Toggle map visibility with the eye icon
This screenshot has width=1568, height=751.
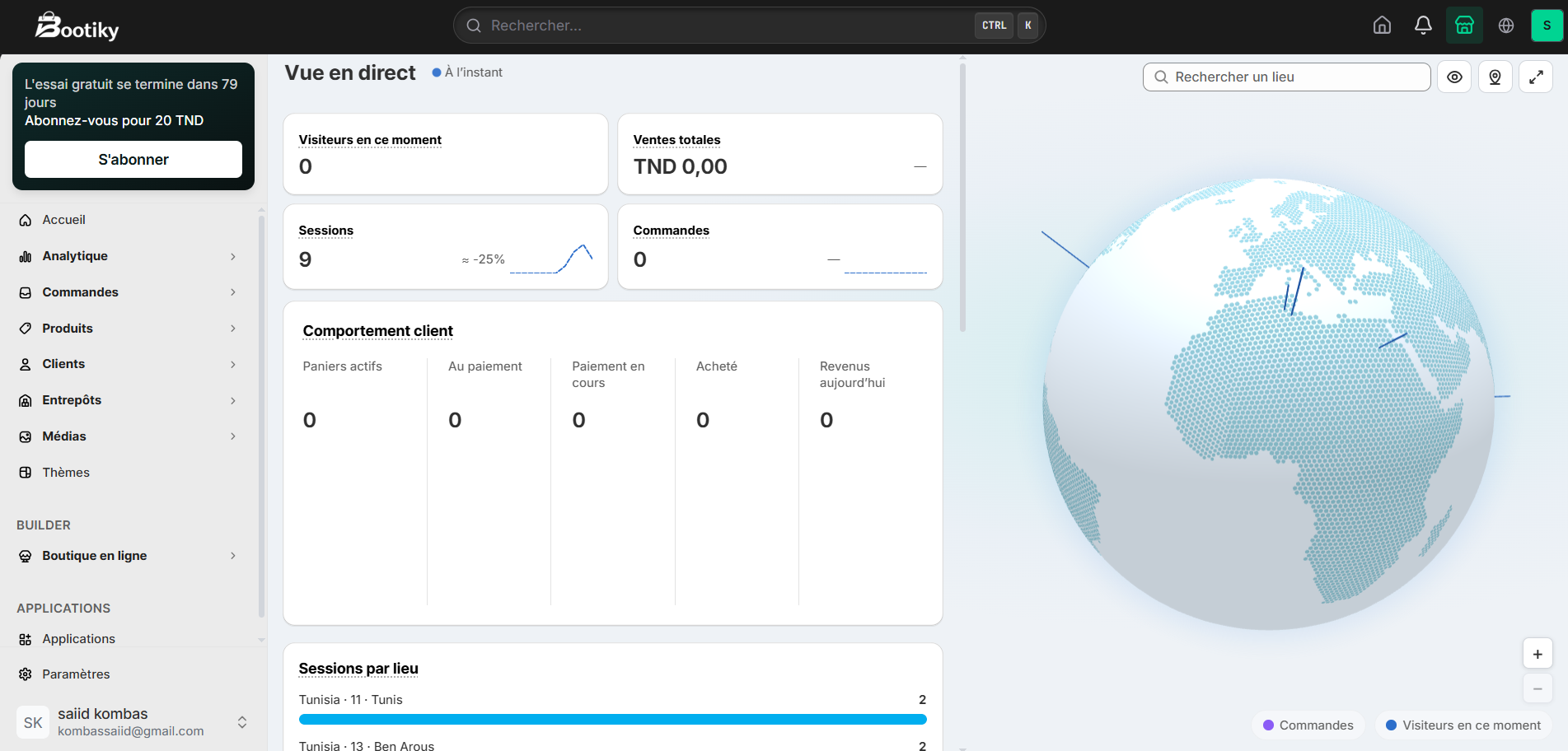(1454, 77)
